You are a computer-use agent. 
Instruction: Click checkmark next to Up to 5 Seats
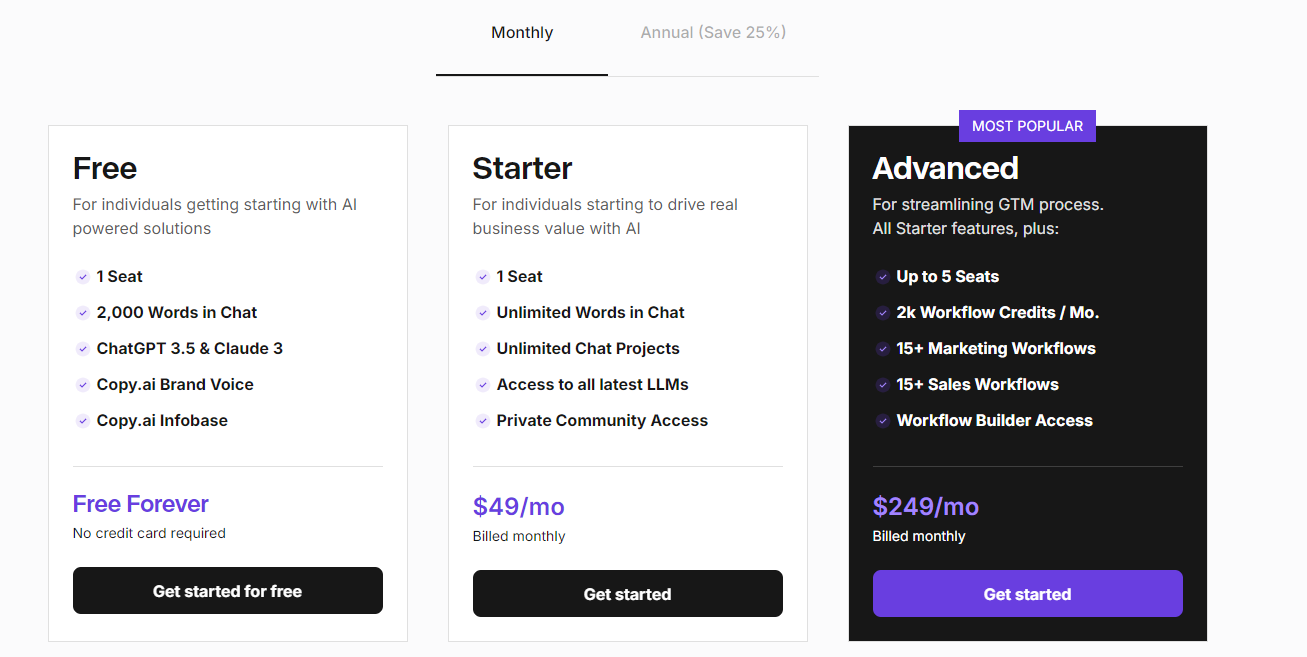pos(883,277)
